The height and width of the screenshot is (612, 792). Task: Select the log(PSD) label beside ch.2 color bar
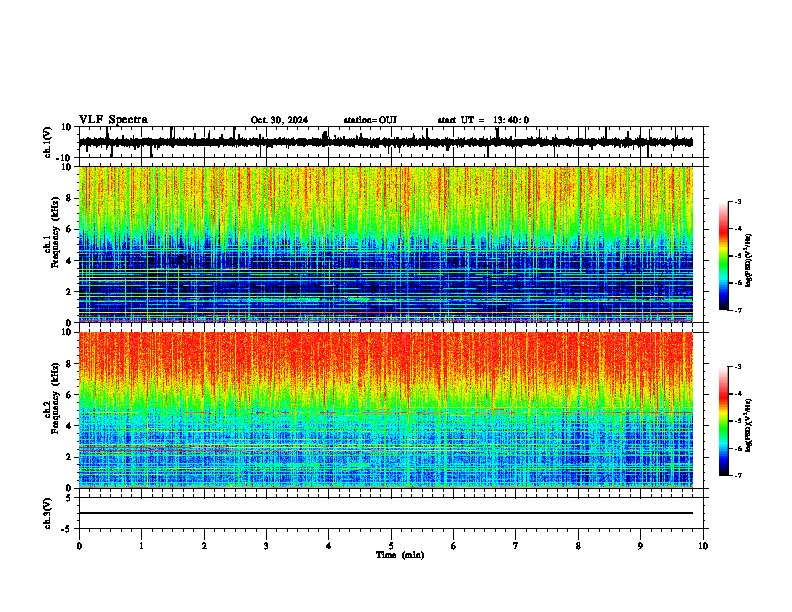748,426
